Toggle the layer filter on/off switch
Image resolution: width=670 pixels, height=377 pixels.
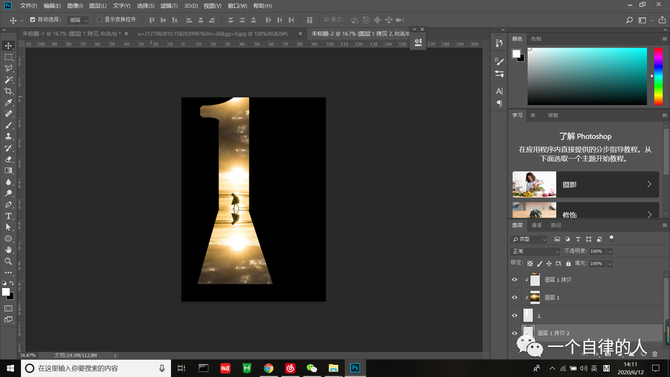point(611,238)
